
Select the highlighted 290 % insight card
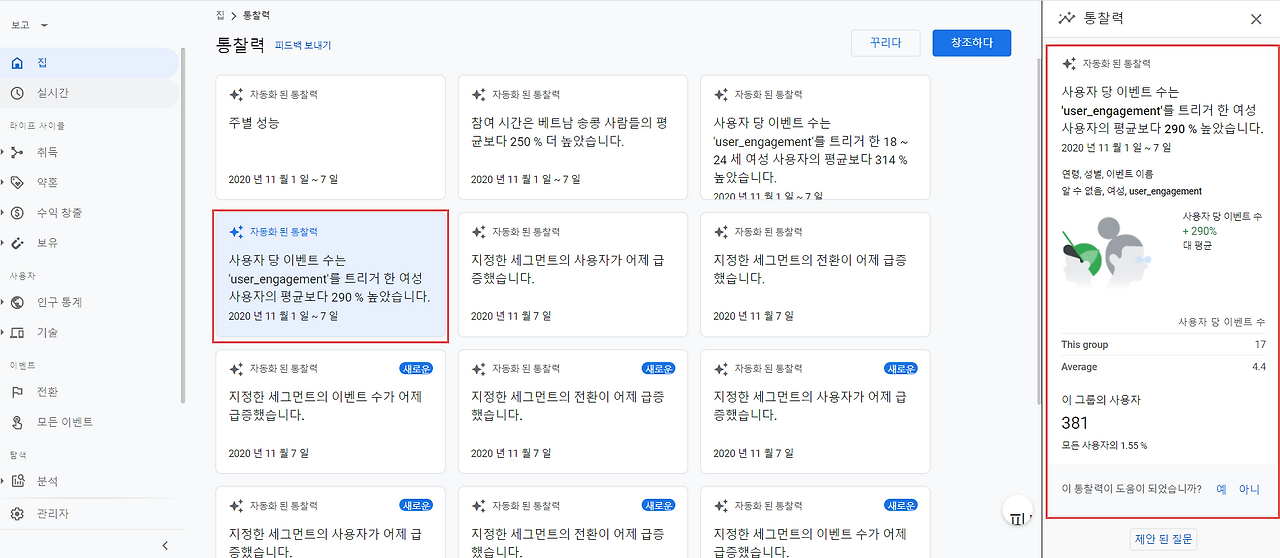pos(331,277)
